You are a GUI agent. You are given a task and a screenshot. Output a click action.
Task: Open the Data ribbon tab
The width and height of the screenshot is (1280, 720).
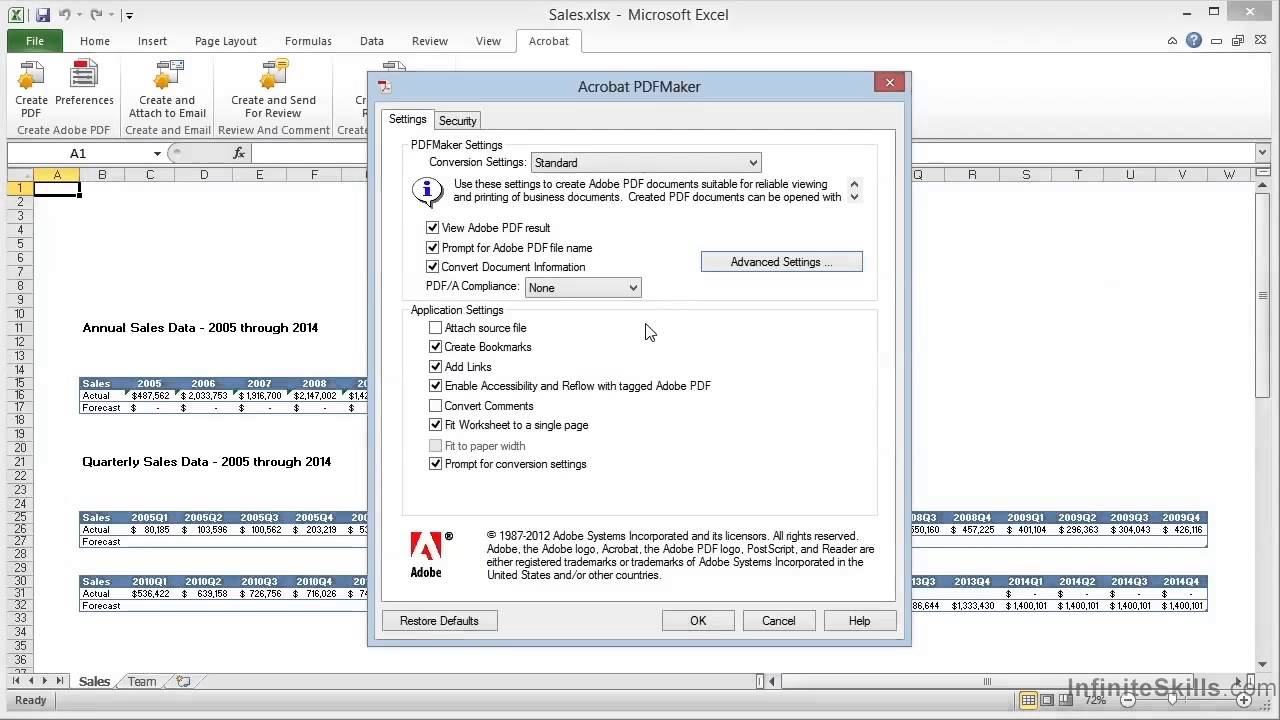click(x=372, y=41)
